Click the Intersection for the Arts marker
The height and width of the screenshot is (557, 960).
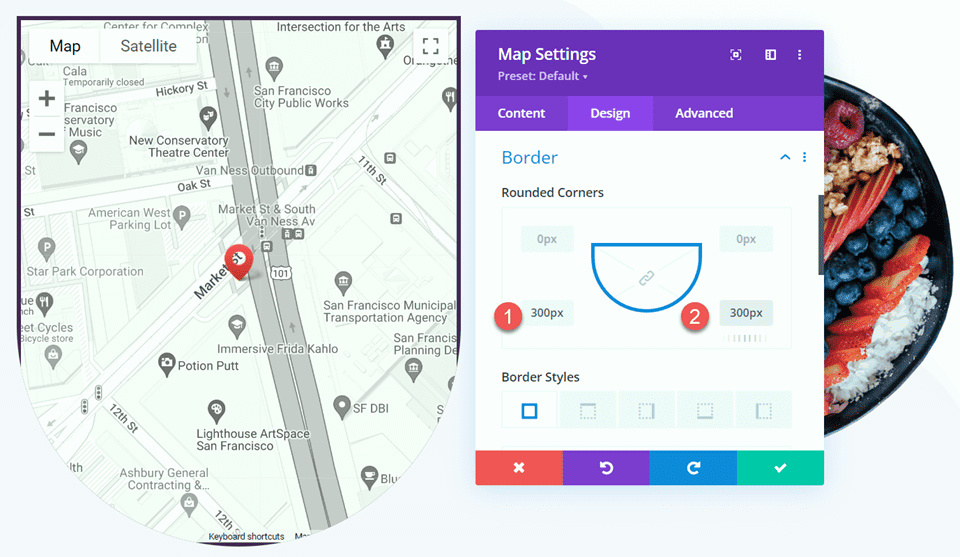[x=385, y=47]
